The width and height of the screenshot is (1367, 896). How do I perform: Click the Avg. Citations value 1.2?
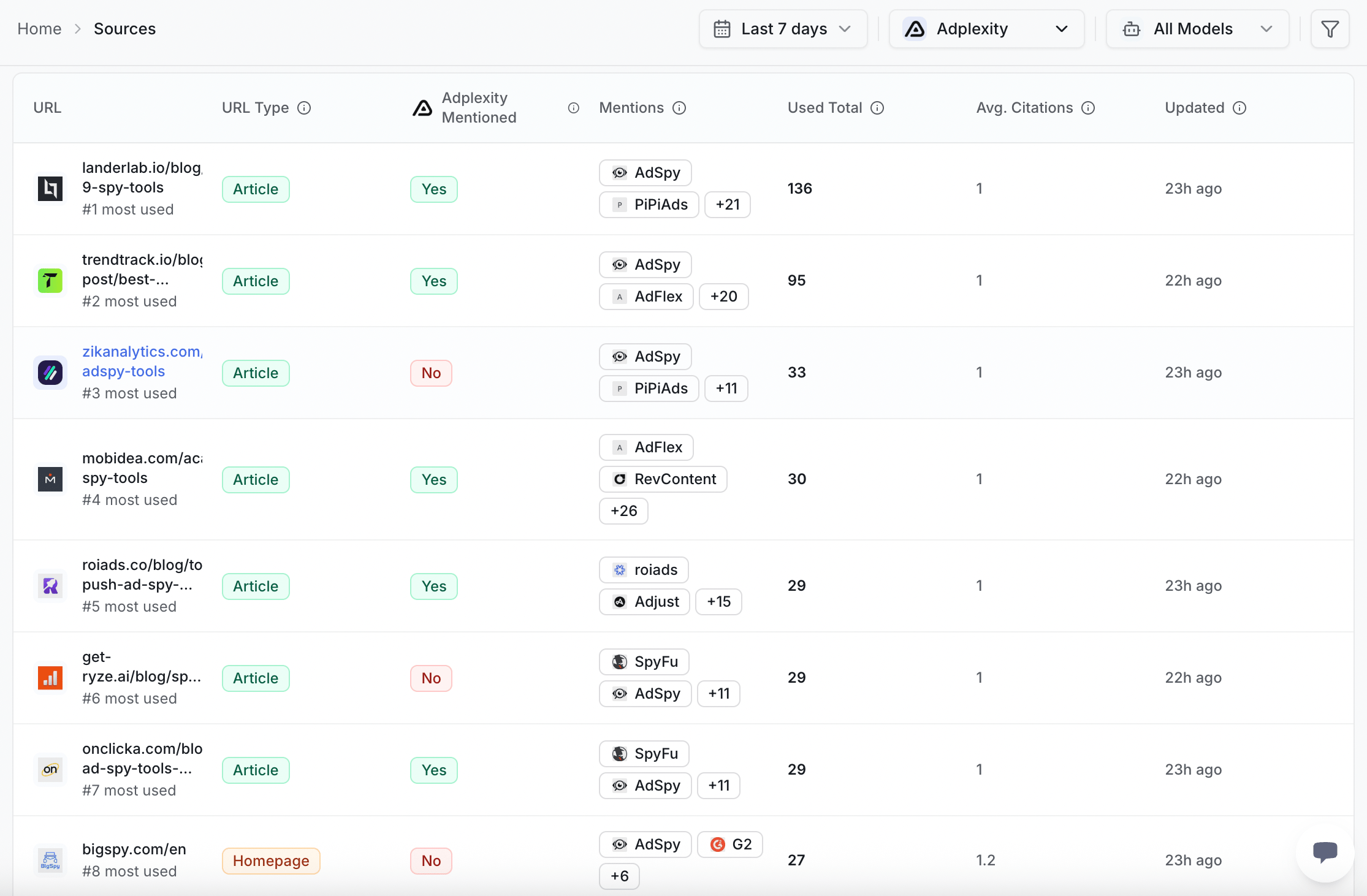(986, 860)
